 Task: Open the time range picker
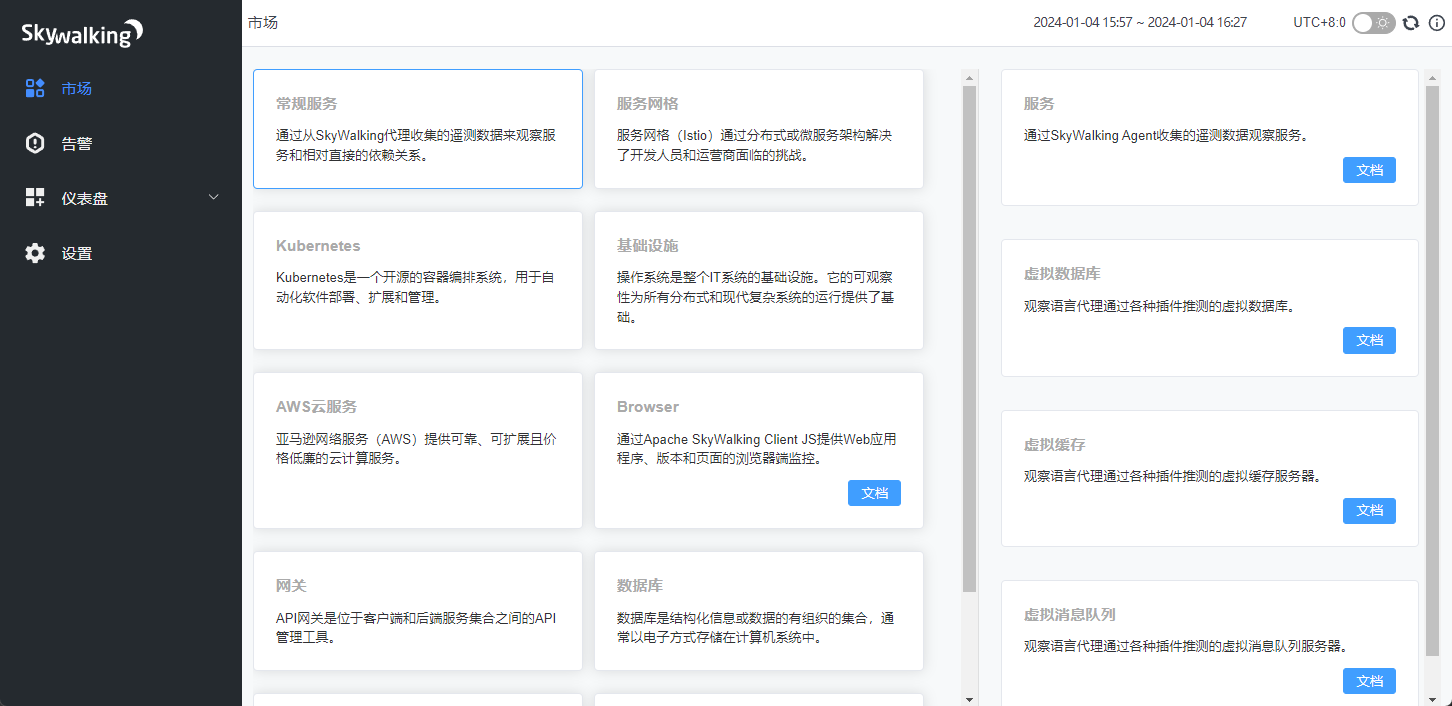(1139, 23)
